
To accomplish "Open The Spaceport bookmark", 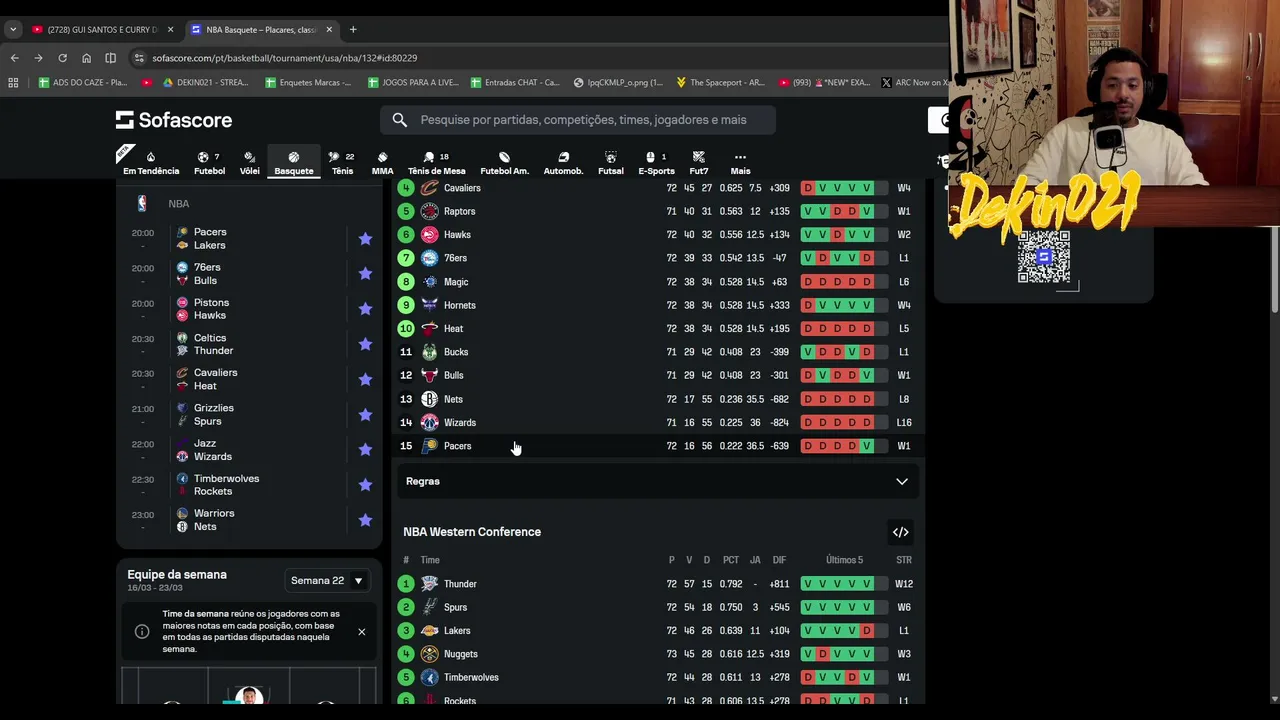I will click(x=720, y=83).
